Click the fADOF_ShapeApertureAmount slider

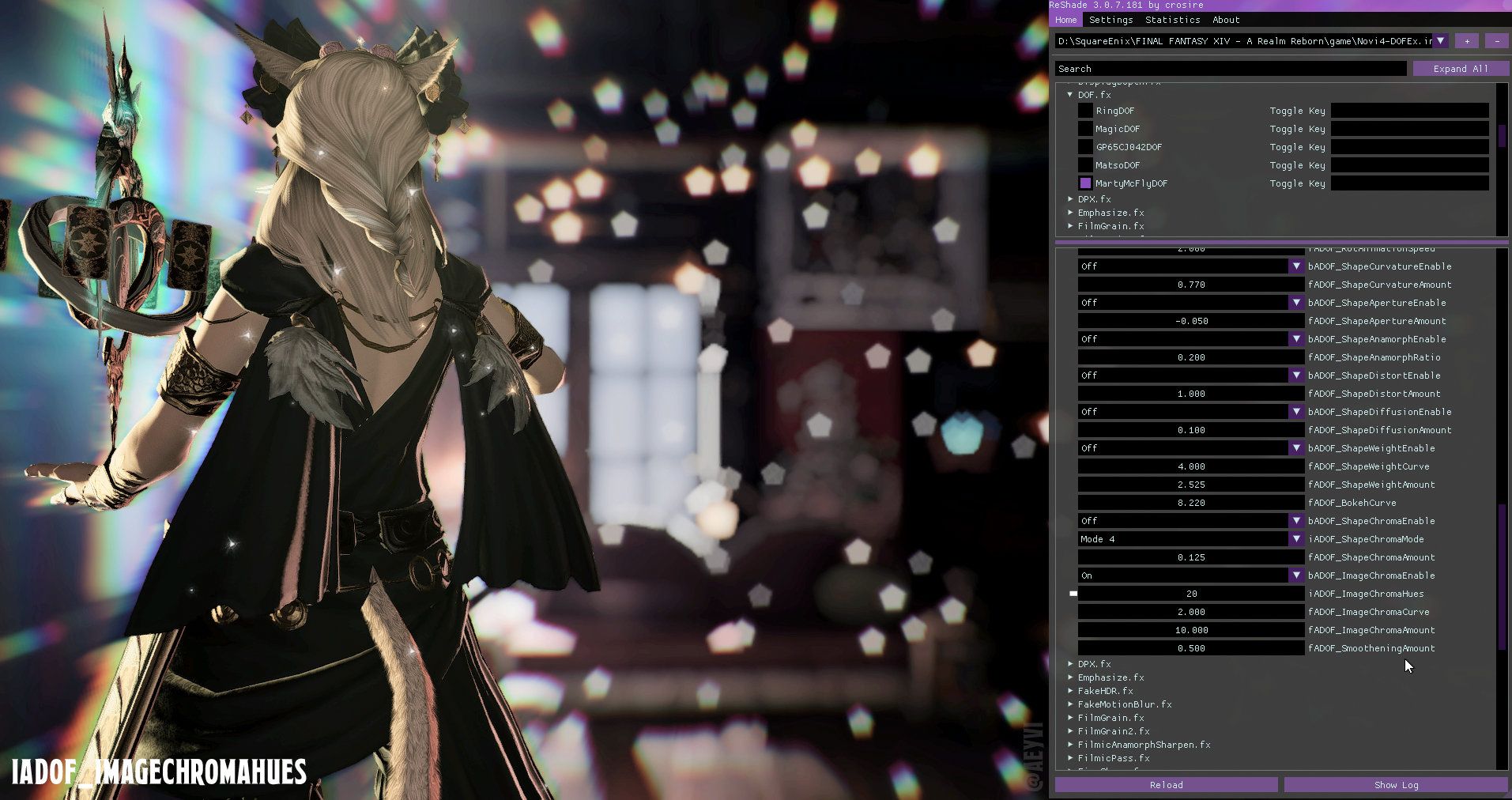click(1191, 321)
